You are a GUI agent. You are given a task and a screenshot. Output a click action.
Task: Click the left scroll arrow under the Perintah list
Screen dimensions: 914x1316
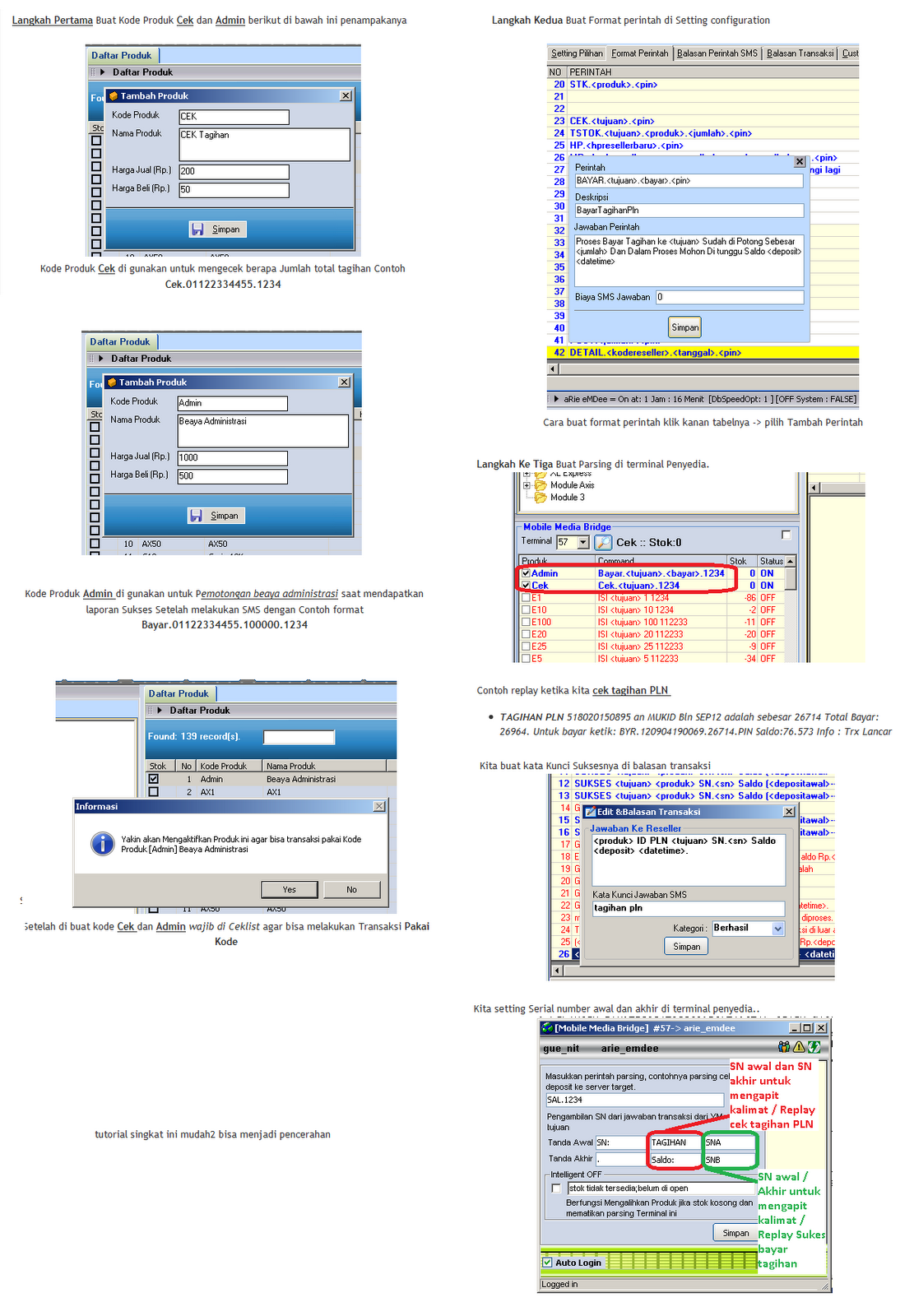pyautogui.click(x=553, y=368)
